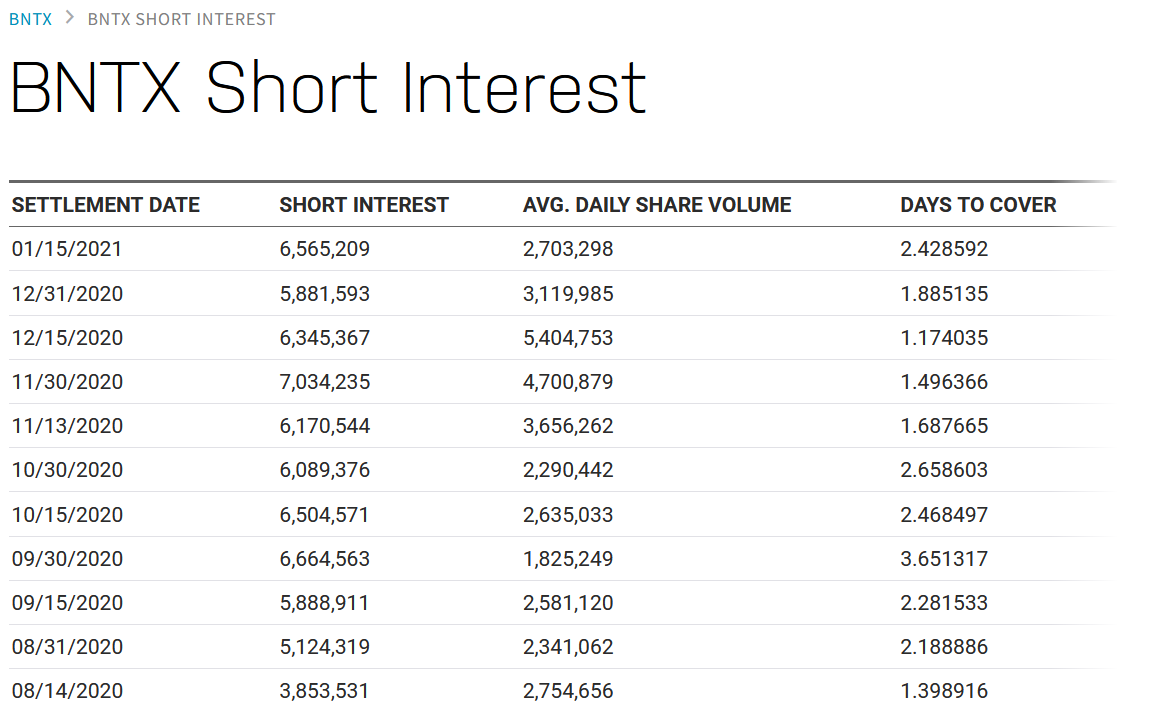The height and width of the screenshot is (716, 1164).
Task: Select average volume value 5,404,753
Action: [568, 338]
